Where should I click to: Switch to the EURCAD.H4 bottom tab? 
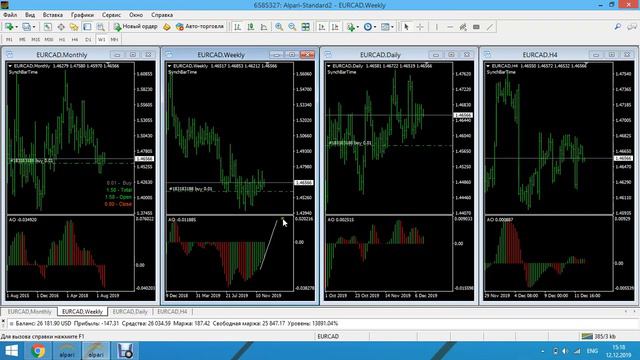click(172, 311)
